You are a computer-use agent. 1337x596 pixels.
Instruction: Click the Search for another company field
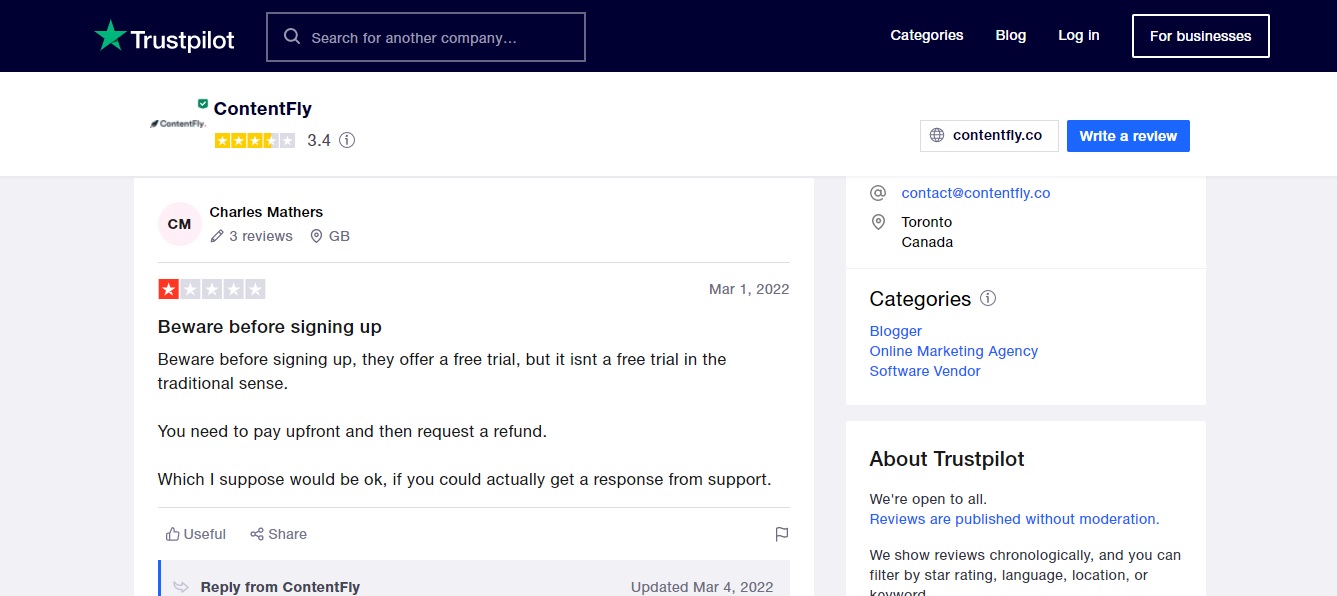(x=426, y=37)
